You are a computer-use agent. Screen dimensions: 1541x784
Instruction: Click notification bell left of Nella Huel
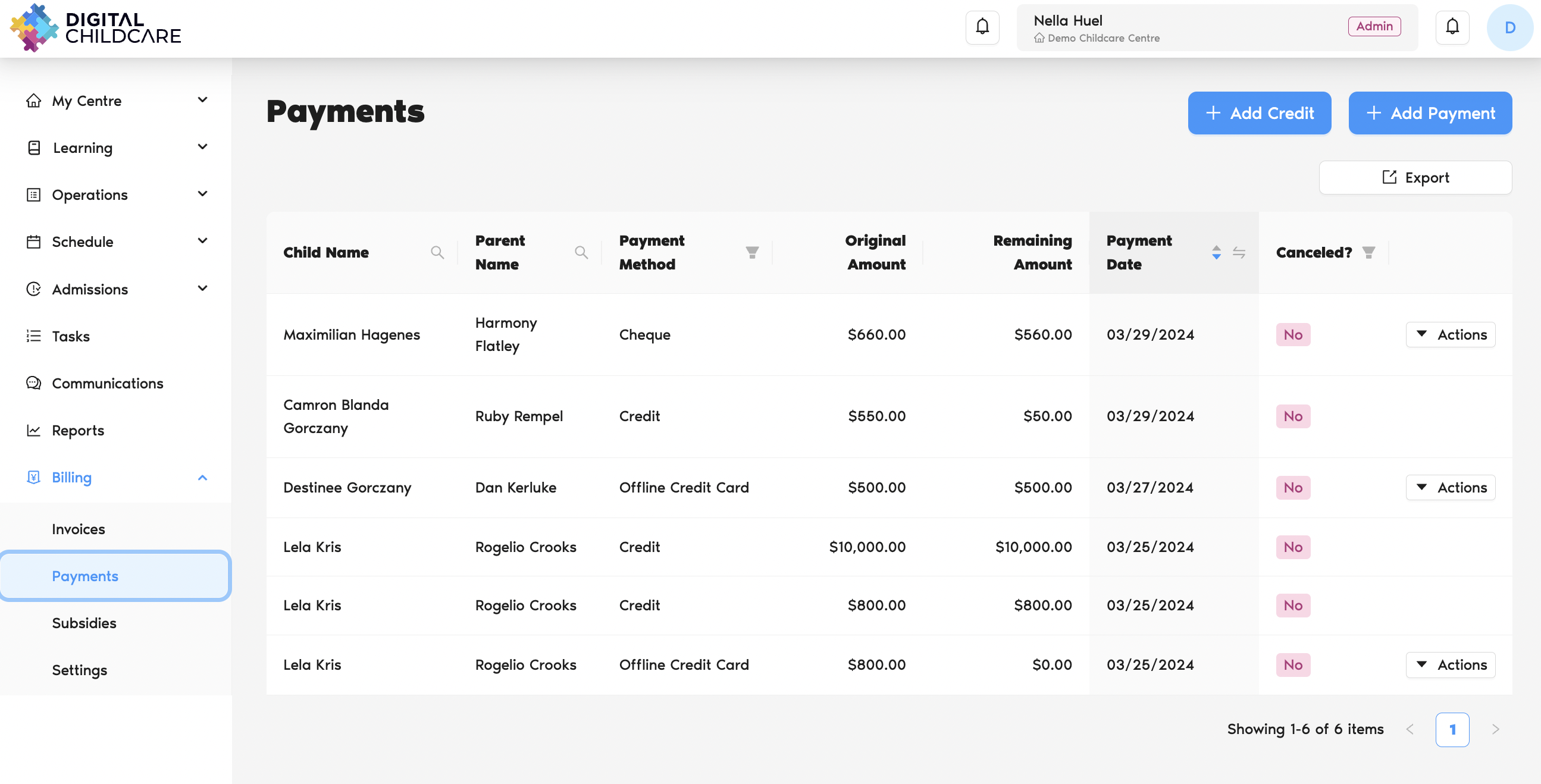click(x=982, y=27)
